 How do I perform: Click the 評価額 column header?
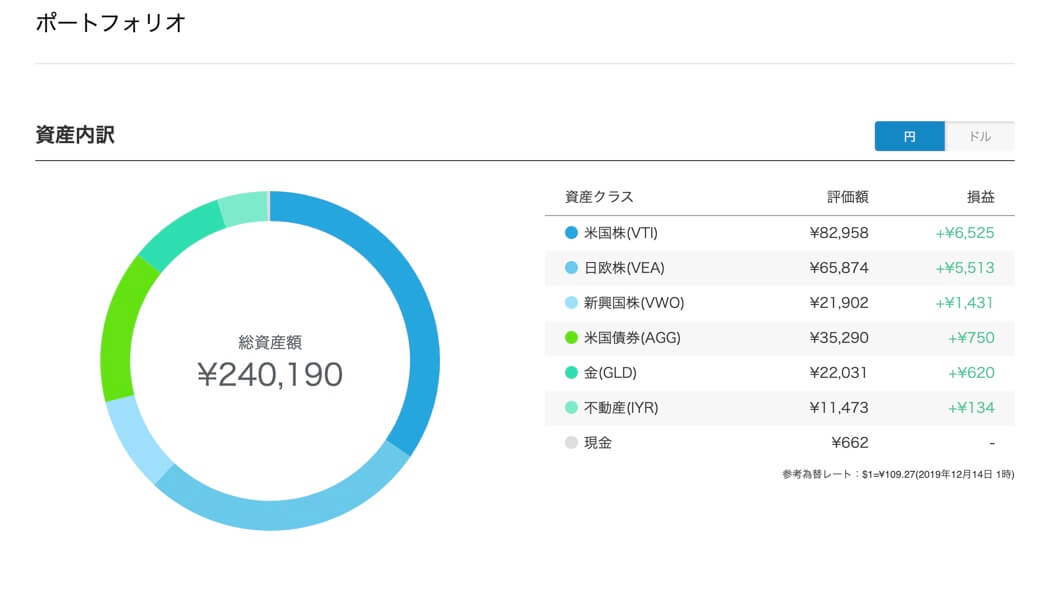point(848,197)
